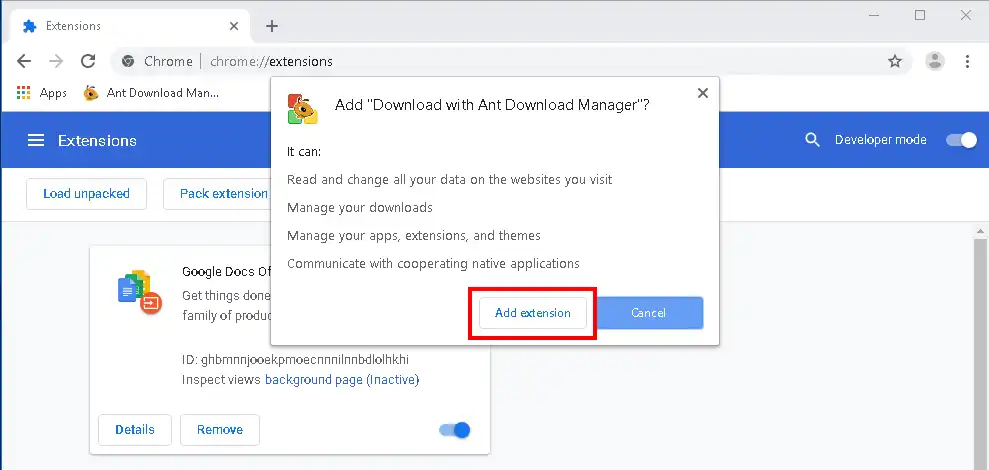The image size is (989, 470).
Task: Bookmark this page with the star icon
Action: point(895,61)
